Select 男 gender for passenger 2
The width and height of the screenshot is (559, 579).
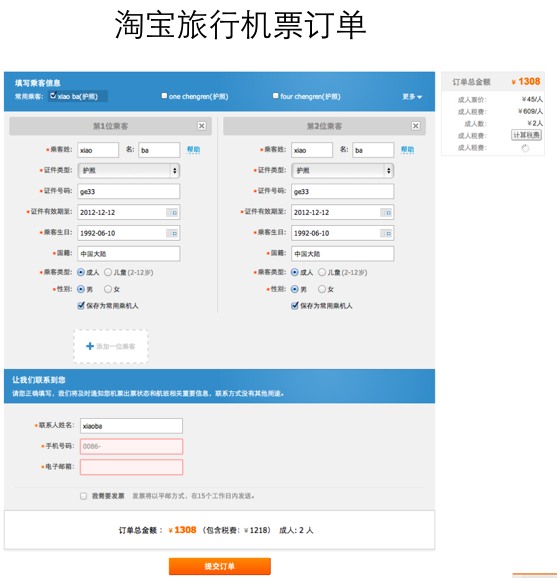click(295, 289)
